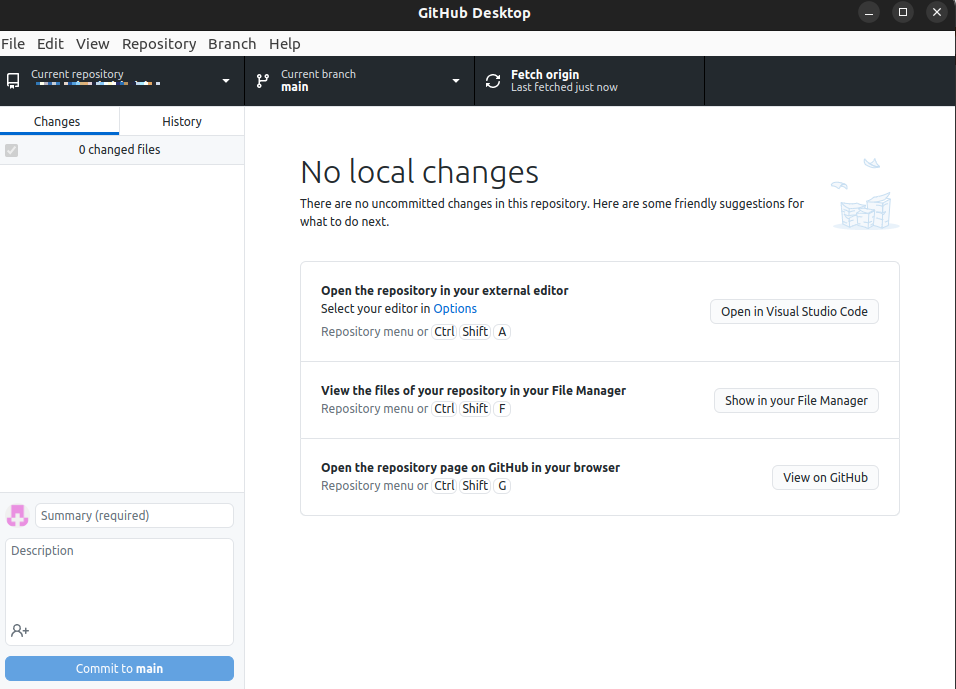Open the Repository menu
Image resolution: width=956 pixels, height=689 pixels.
[x=159, y=44]
